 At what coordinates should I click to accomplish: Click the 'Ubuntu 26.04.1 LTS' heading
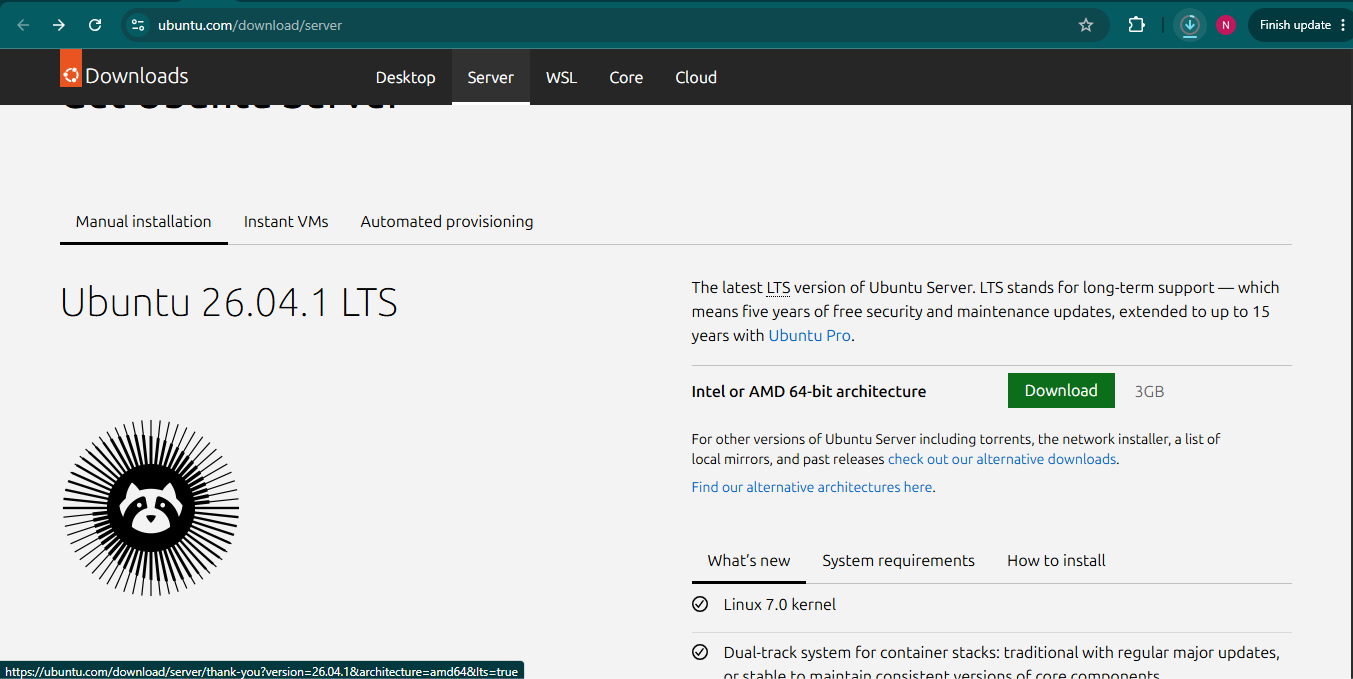229,302
